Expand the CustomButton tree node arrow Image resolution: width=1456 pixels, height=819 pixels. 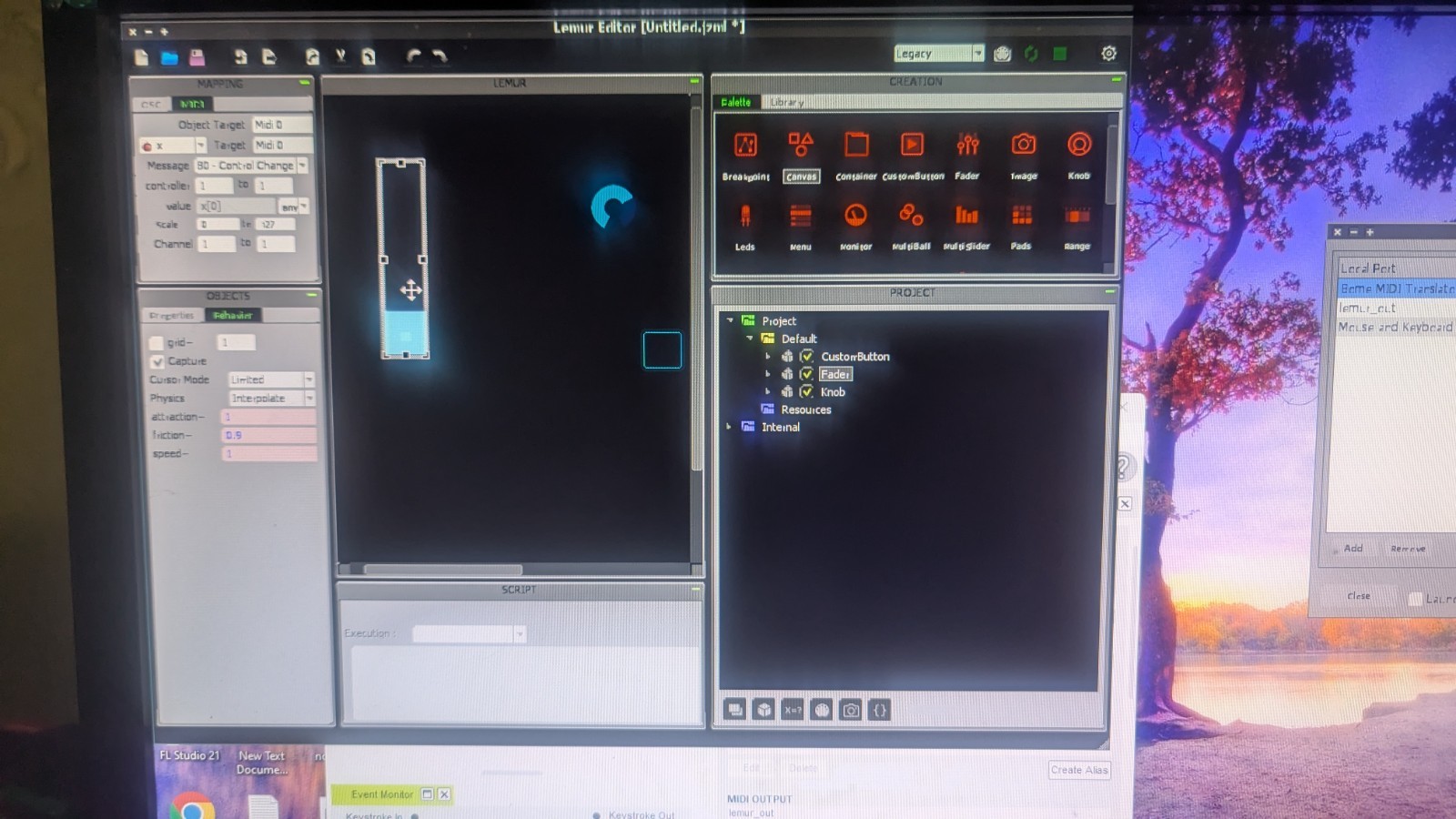click(768, 357)
